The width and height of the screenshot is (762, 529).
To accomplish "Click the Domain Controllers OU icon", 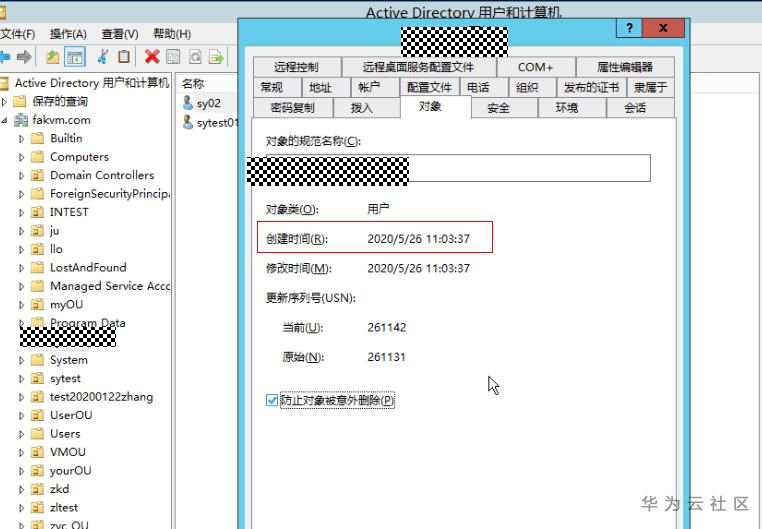I will click(x=37, y=175).
